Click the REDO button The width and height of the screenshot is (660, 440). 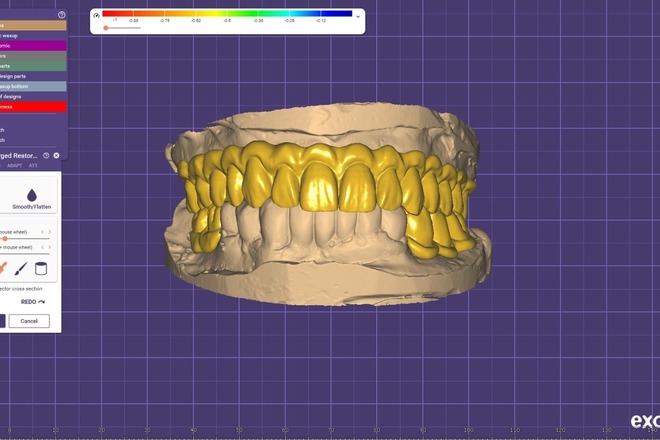point(33,302)
